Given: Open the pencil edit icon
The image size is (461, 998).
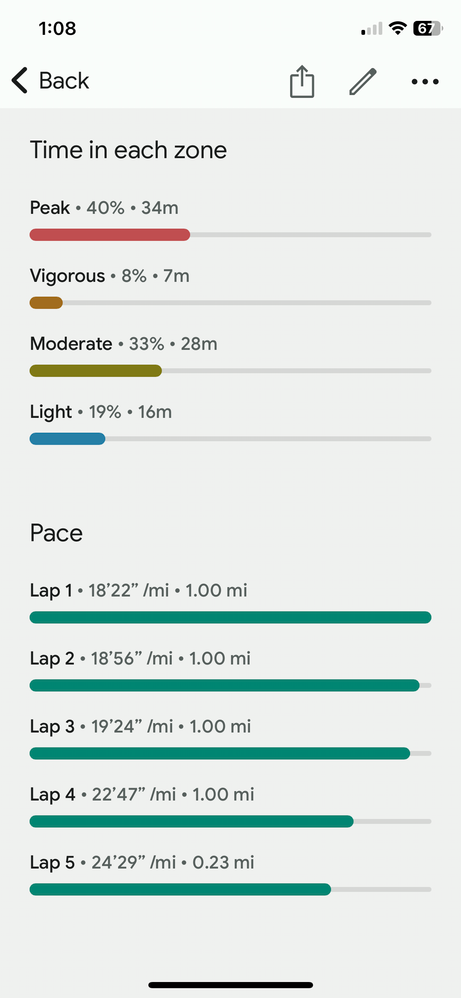Looking at the screenshot, I should (x=363, y=81).
